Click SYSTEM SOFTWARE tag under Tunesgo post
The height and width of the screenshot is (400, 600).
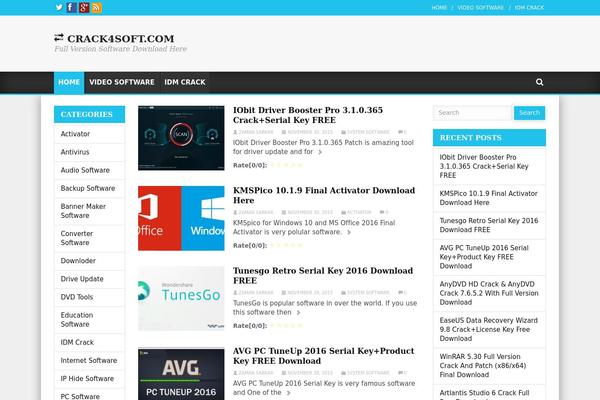[368, 292]
